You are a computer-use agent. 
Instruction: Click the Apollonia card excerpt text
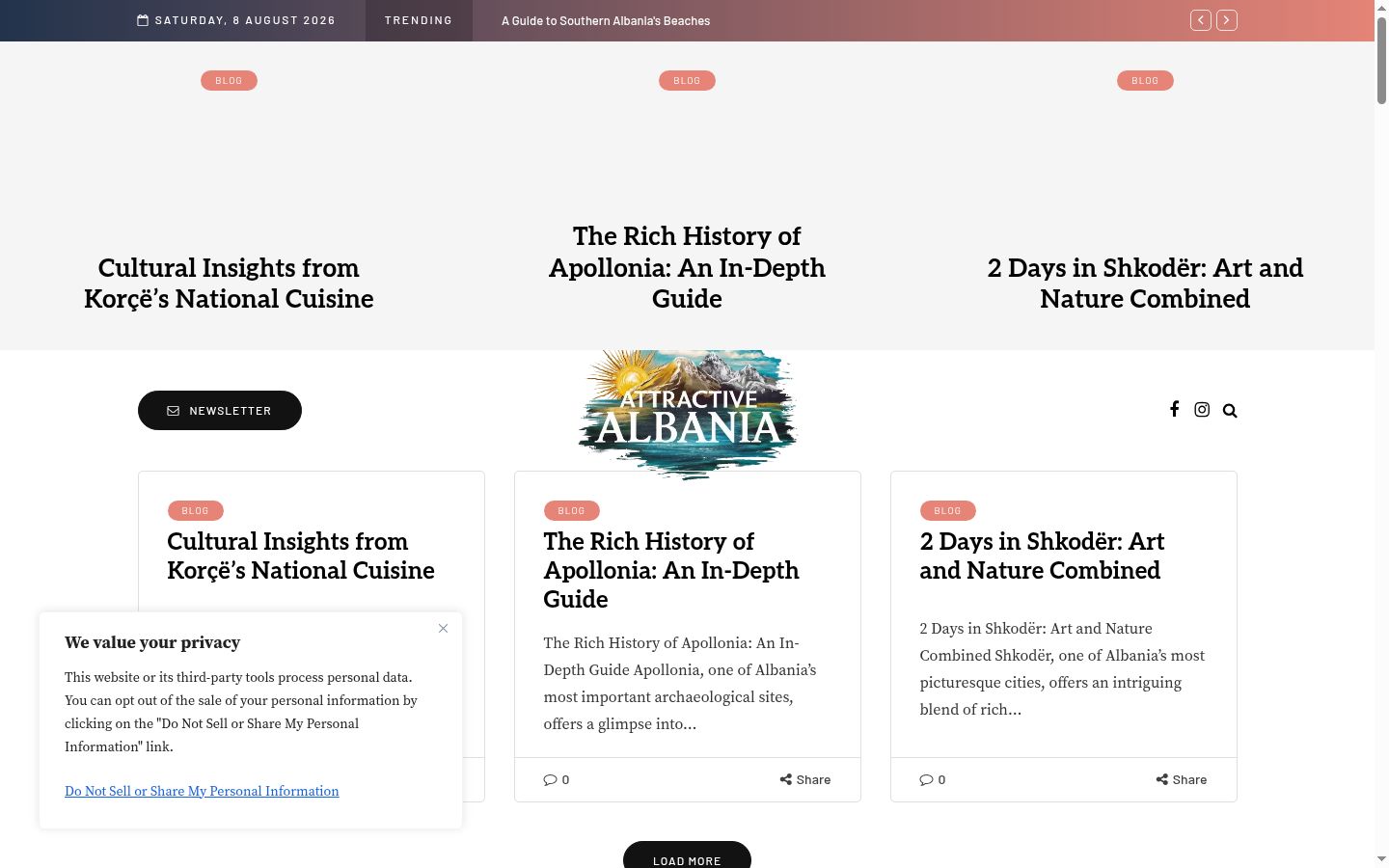click(680, 684)
